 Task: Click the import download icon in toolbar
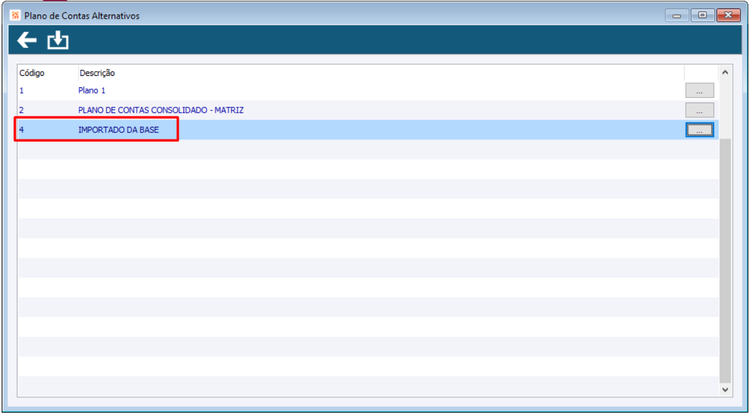pyautogui.click(x=58, y=41)
